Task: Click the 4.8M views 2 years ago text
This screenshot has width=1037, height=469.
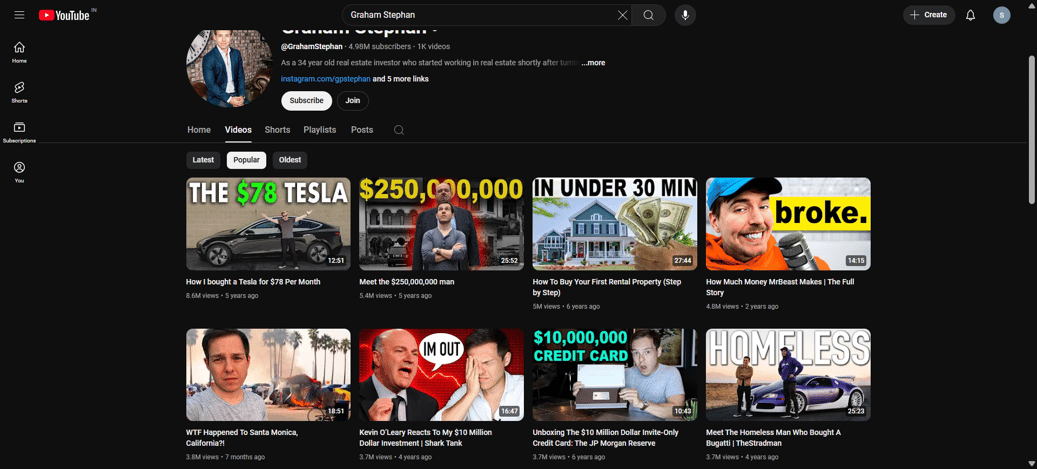Action: (742, 306)
